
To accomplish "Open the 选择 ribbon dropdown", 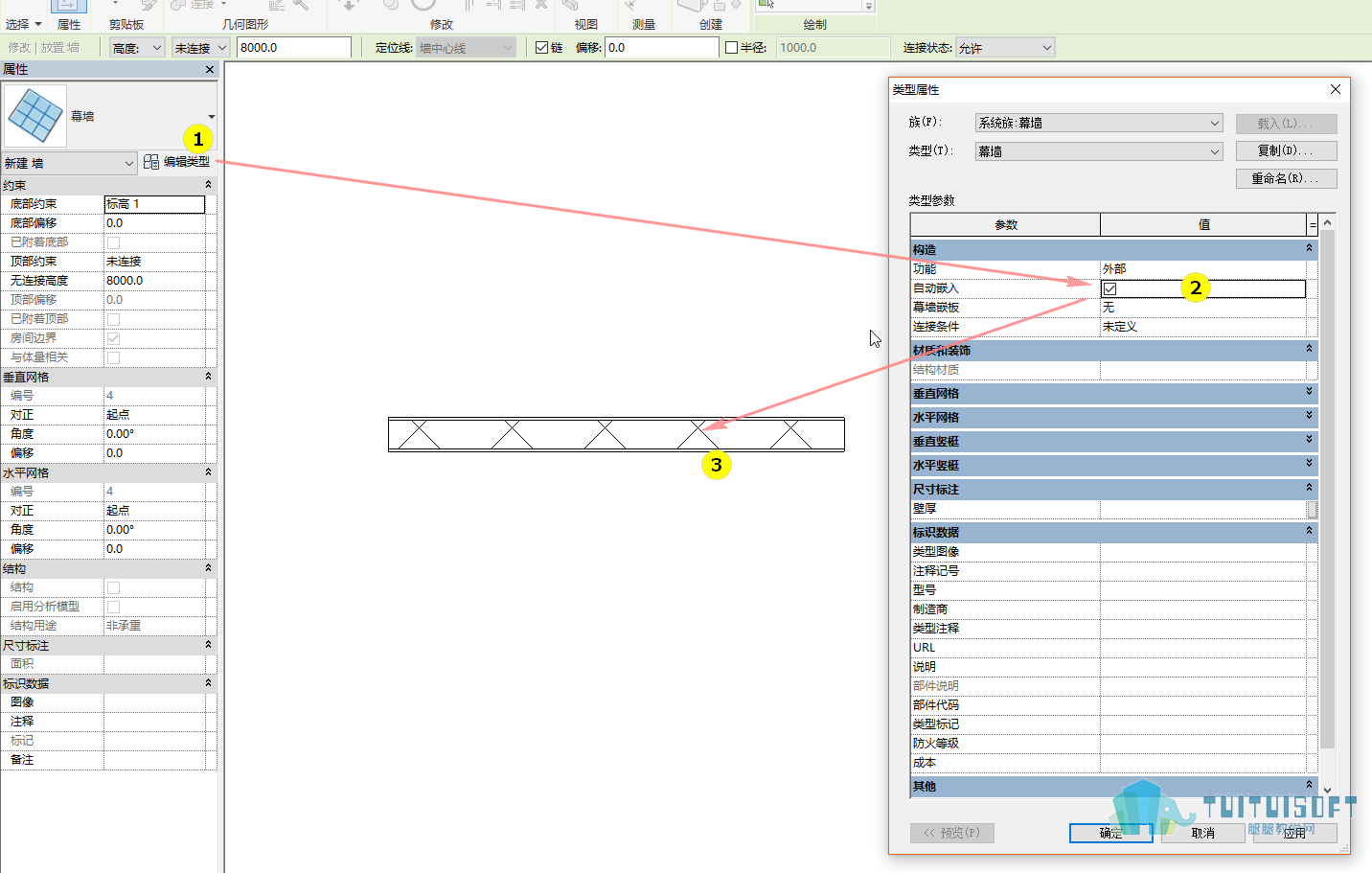I will (x=24, y=24).
